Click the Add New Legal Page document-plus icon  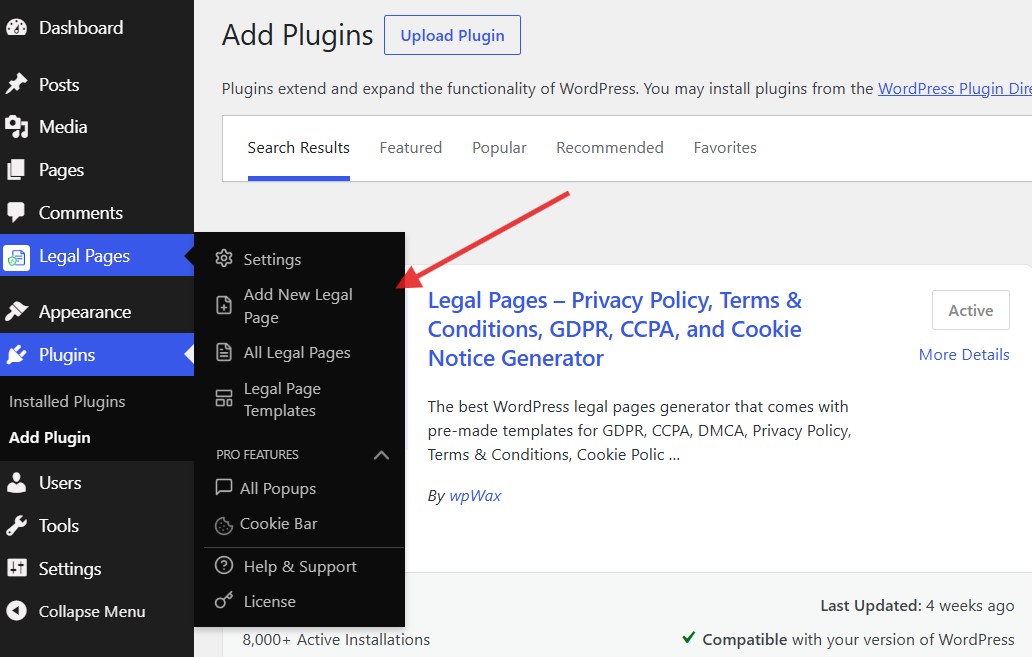coord(224,305)
